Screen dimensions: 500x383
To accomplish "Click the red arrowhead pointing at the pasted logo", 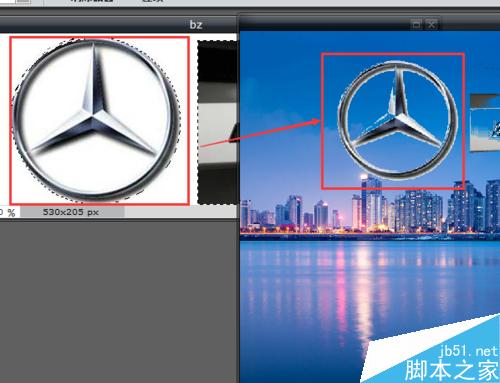I will coord(315,122).
